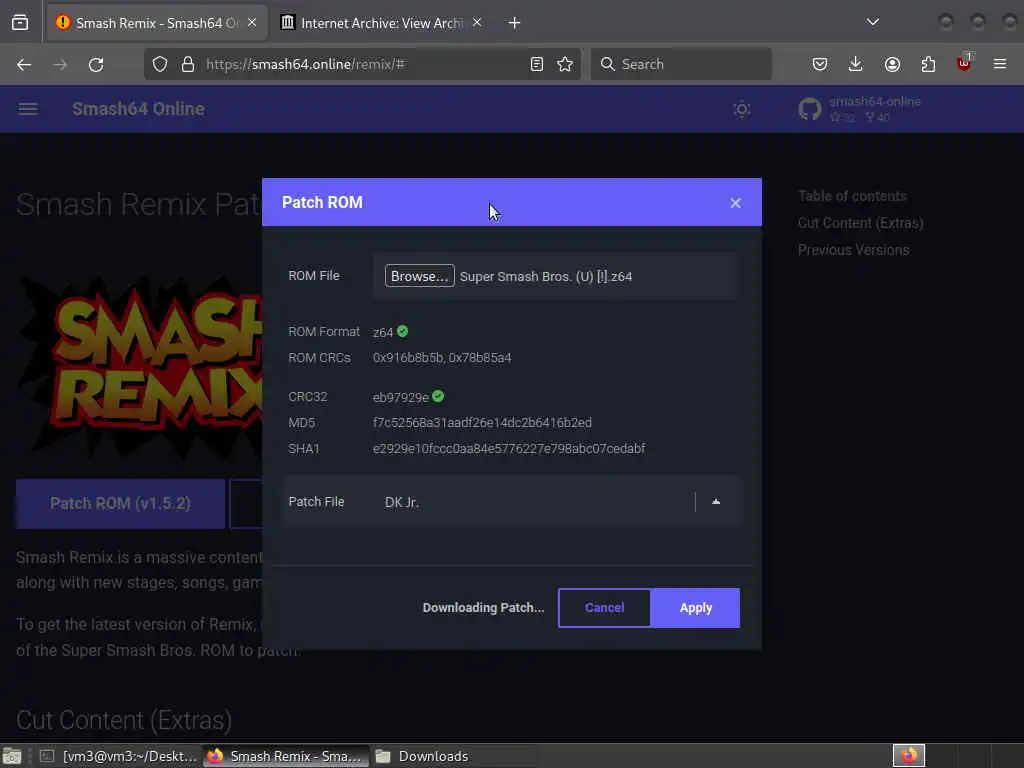1024x768 pixels.
Task: Select the Smash Remix Firefox taskbar entry
Action: [x=285, y=756]
